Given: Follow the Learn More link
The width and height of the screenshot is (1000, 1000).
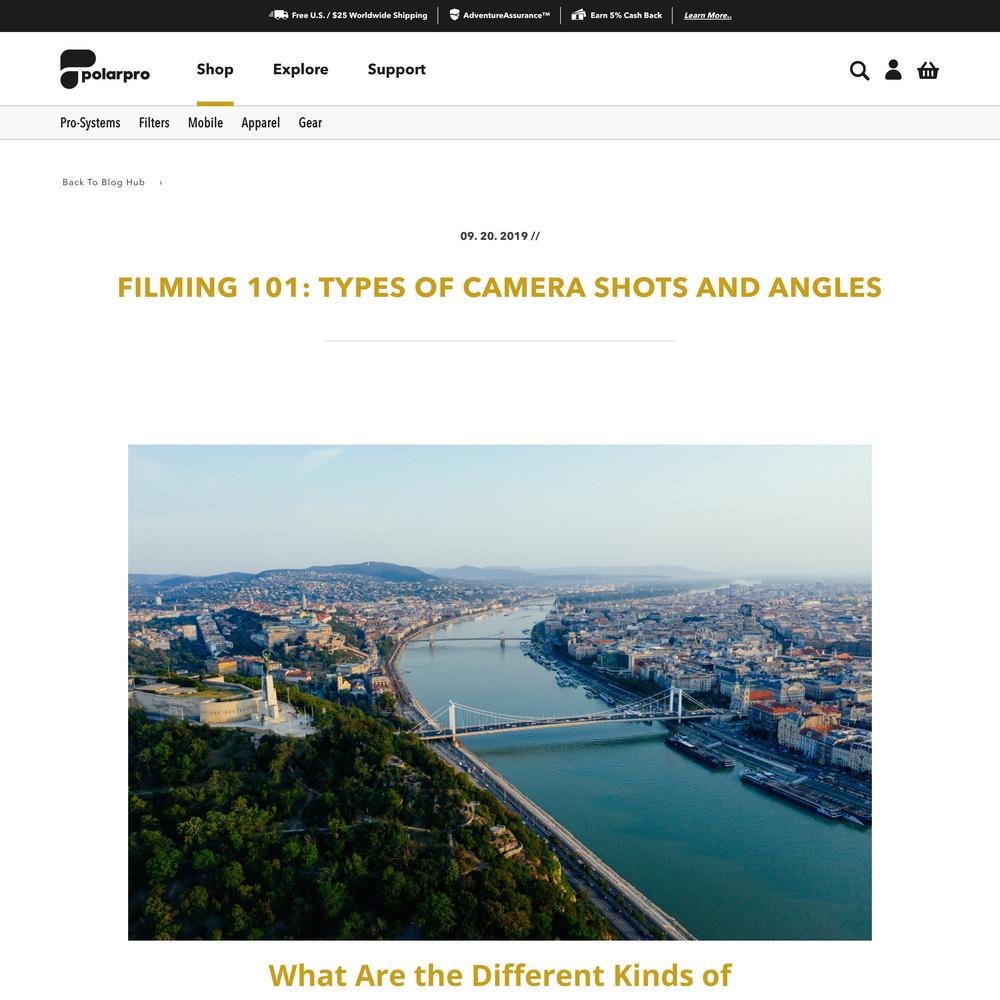Looking at the screenshot, I should tap(707, 15).
